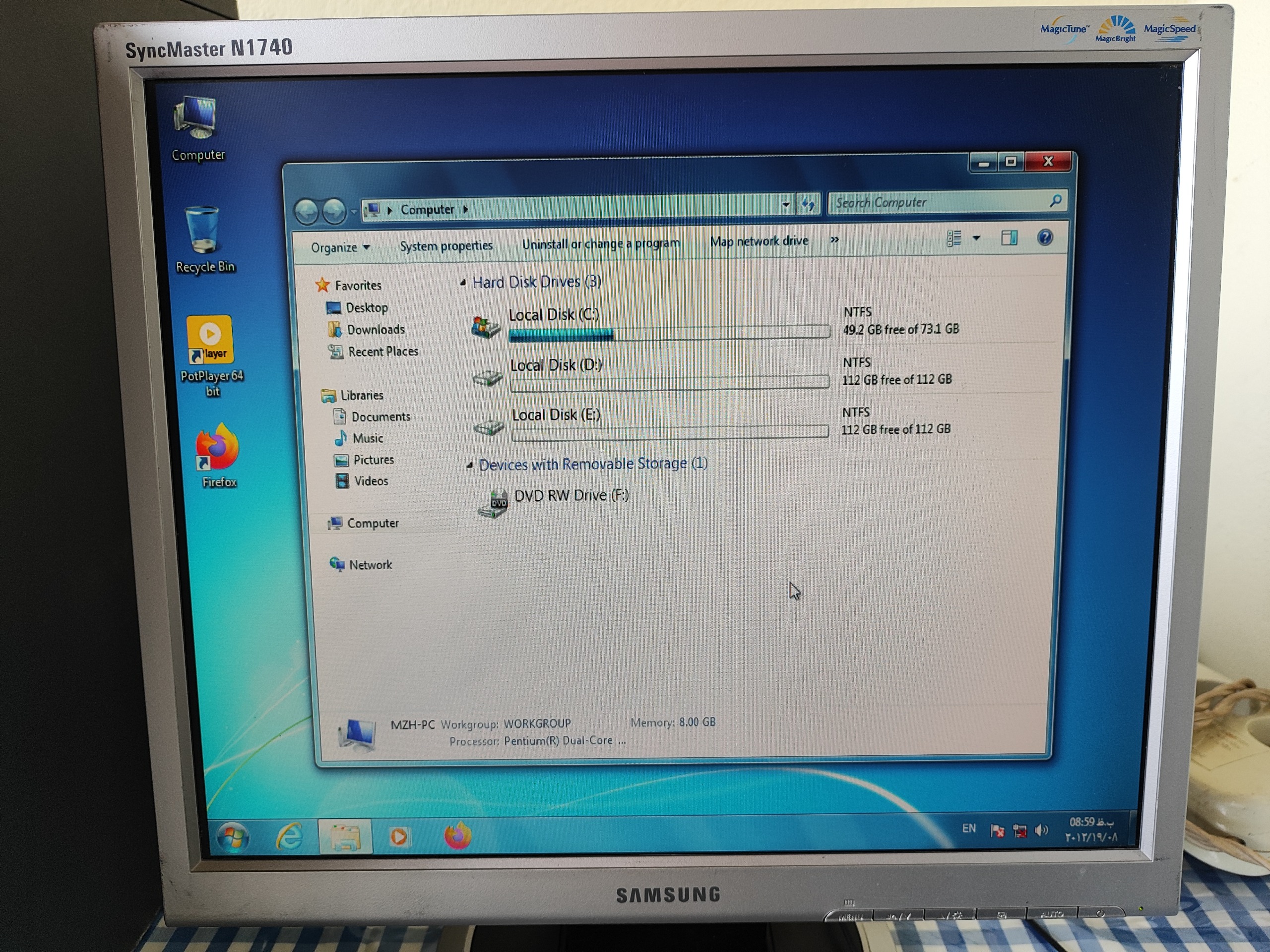Viewport: 1270px width, 952px height.
Task: Select the DVD RW Drive (F:) icon
Action: pos(493,503)
